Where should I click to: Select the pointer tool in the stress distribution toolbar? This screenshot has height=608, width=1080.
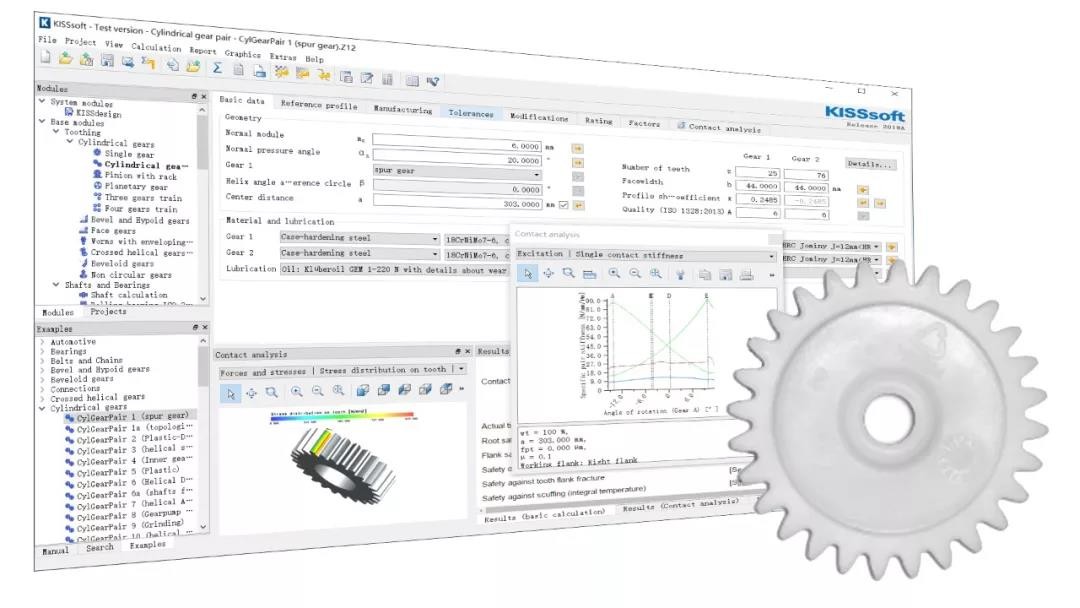click(231, 394)
